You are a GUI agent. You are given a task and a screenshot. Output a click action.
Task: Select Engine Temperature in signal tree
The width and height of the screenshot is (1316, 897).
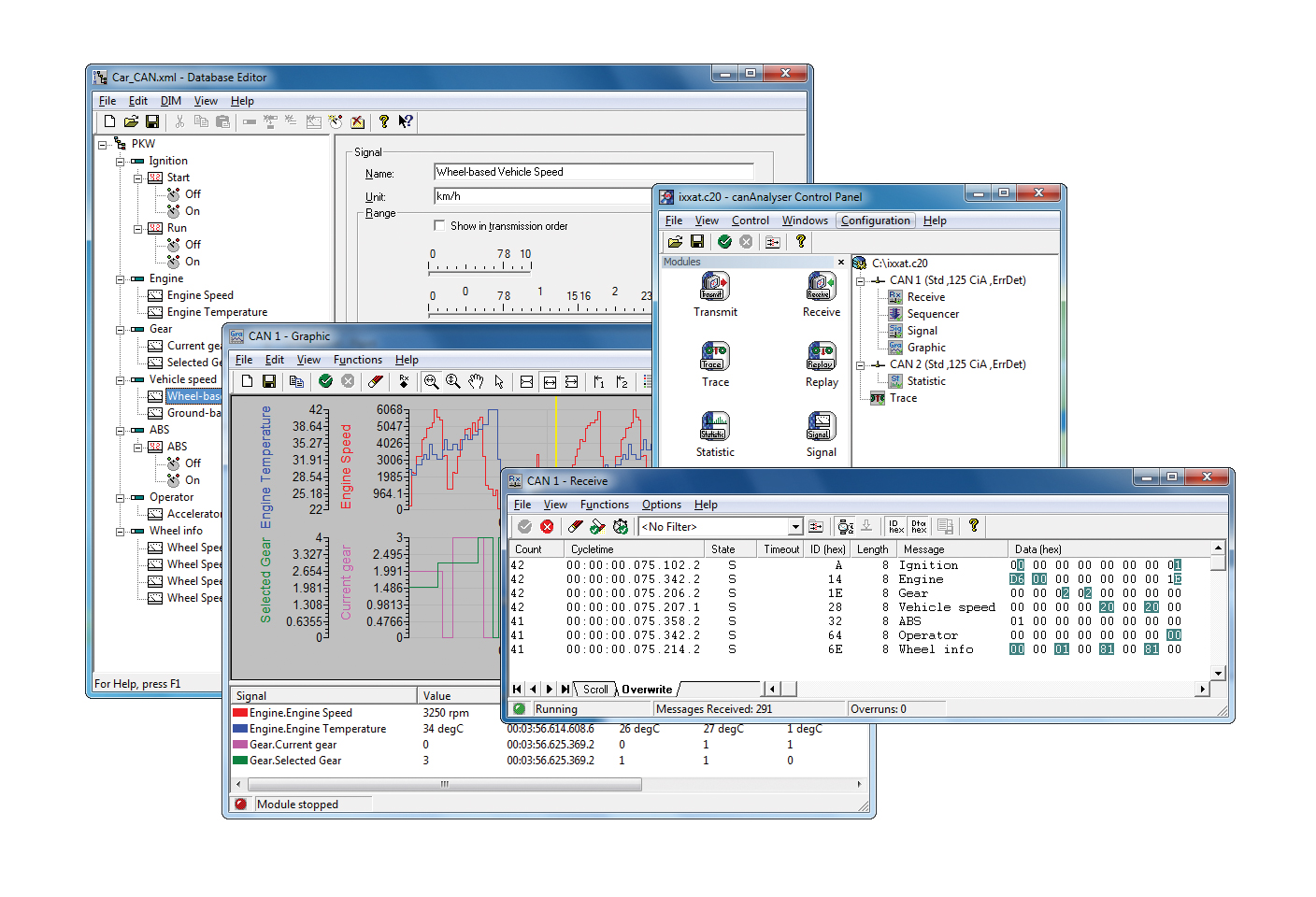pos(216,312)
